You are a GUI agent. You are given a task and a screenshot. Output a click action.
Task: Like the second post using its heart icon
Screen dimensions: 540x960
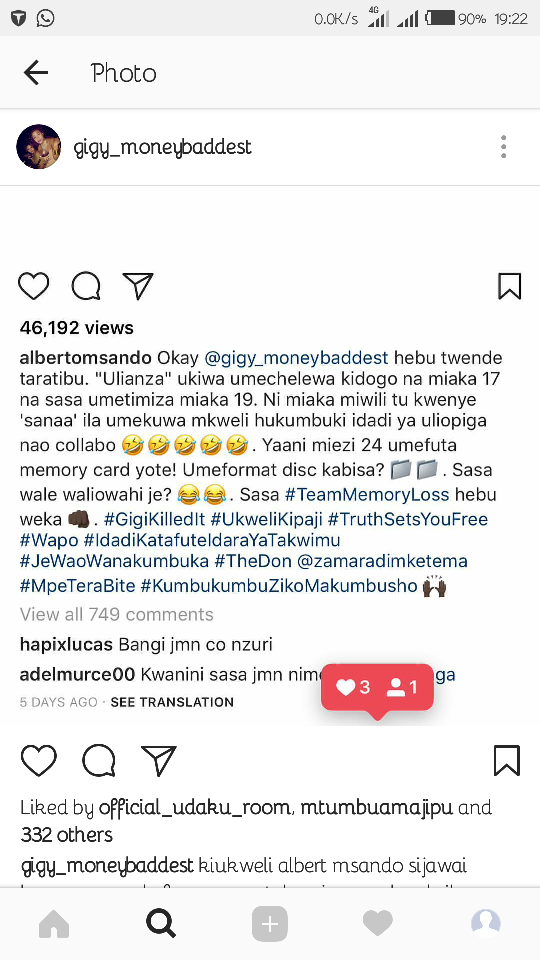point(39,761)
